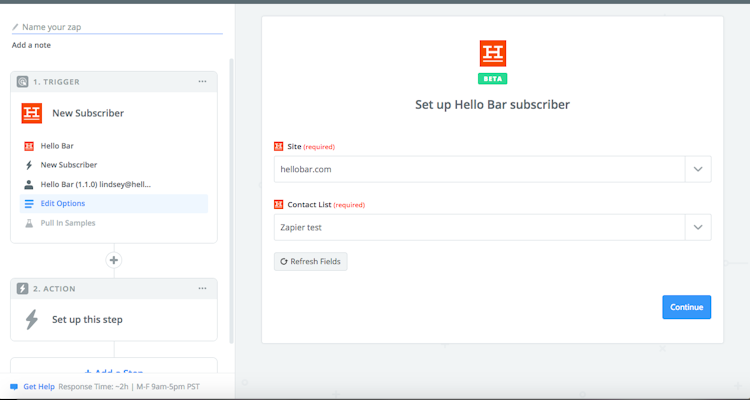Click the left panel vertical scrollbar
The width and height of the screenshot is (750, 400).
click(232, 201)
